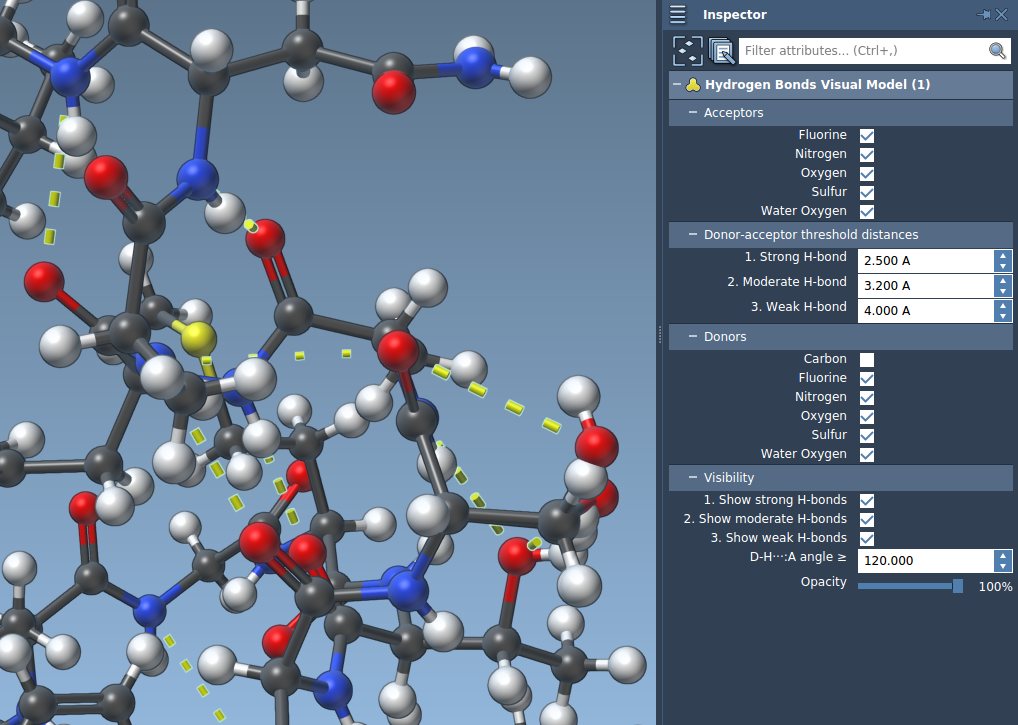This screenshot has width=1018, height=725.
Task: Collapse Donor-acceptor threshold distances section
Action: [x=693, y=235]
